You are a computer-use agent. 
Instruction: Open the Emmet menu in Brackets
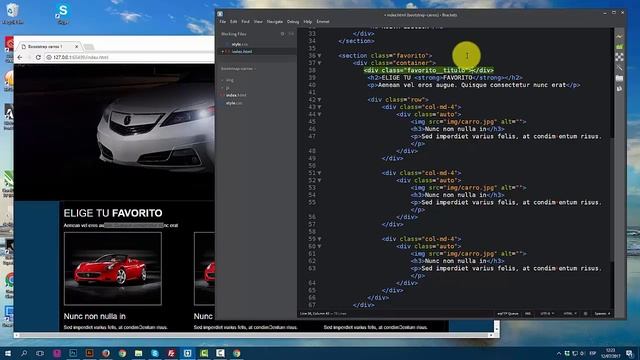(x=323, y=22)
